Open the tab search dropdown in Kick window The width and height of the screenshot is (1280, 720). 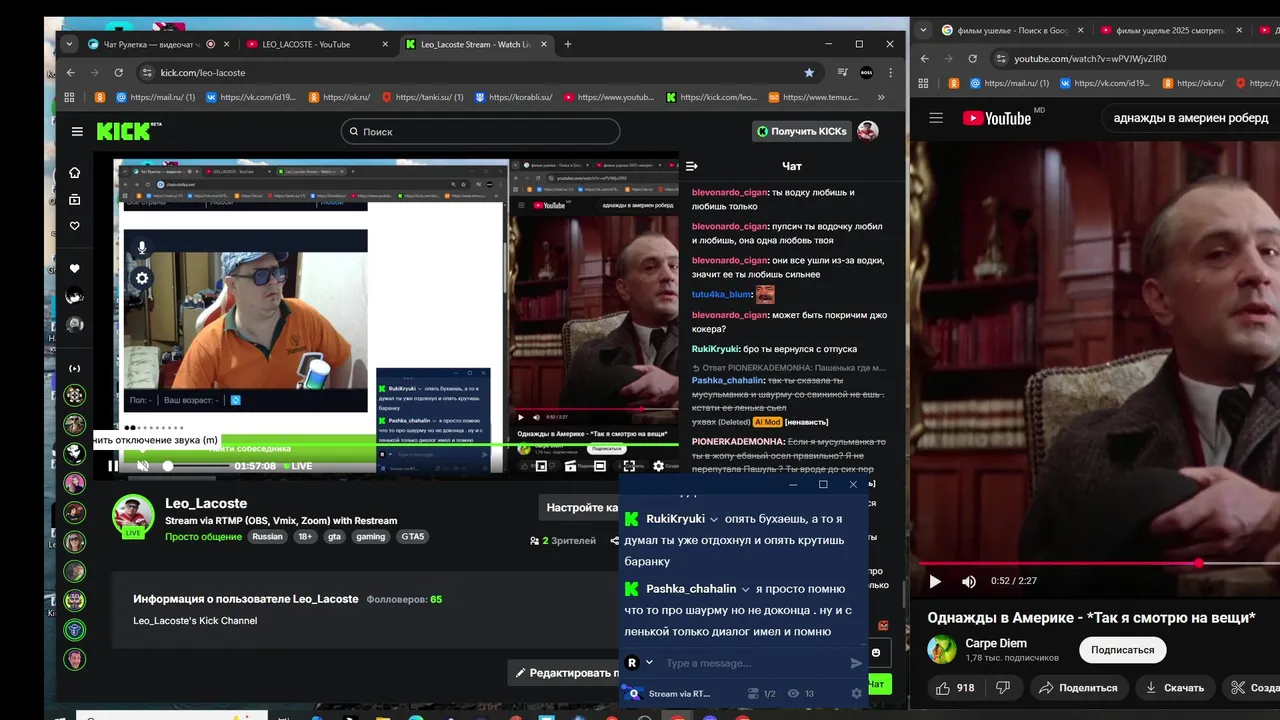click(69, 44)
